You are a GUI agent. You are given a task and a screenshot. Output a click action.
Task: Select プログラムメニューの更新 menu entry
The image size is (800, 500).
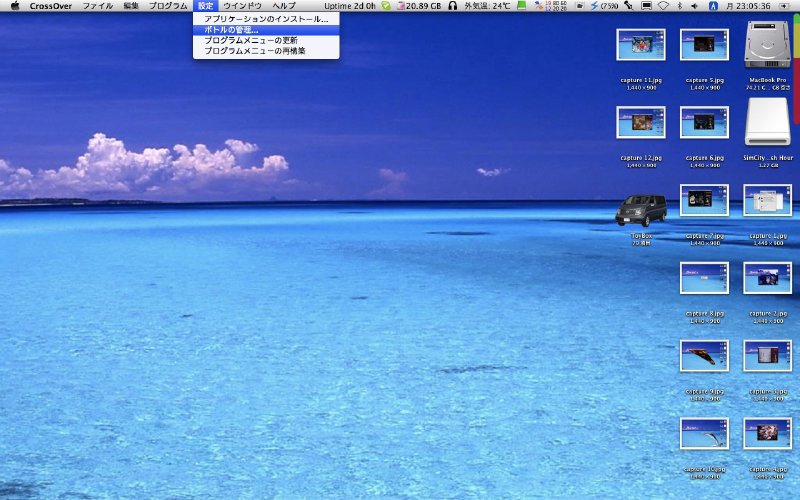coord(251,40)
